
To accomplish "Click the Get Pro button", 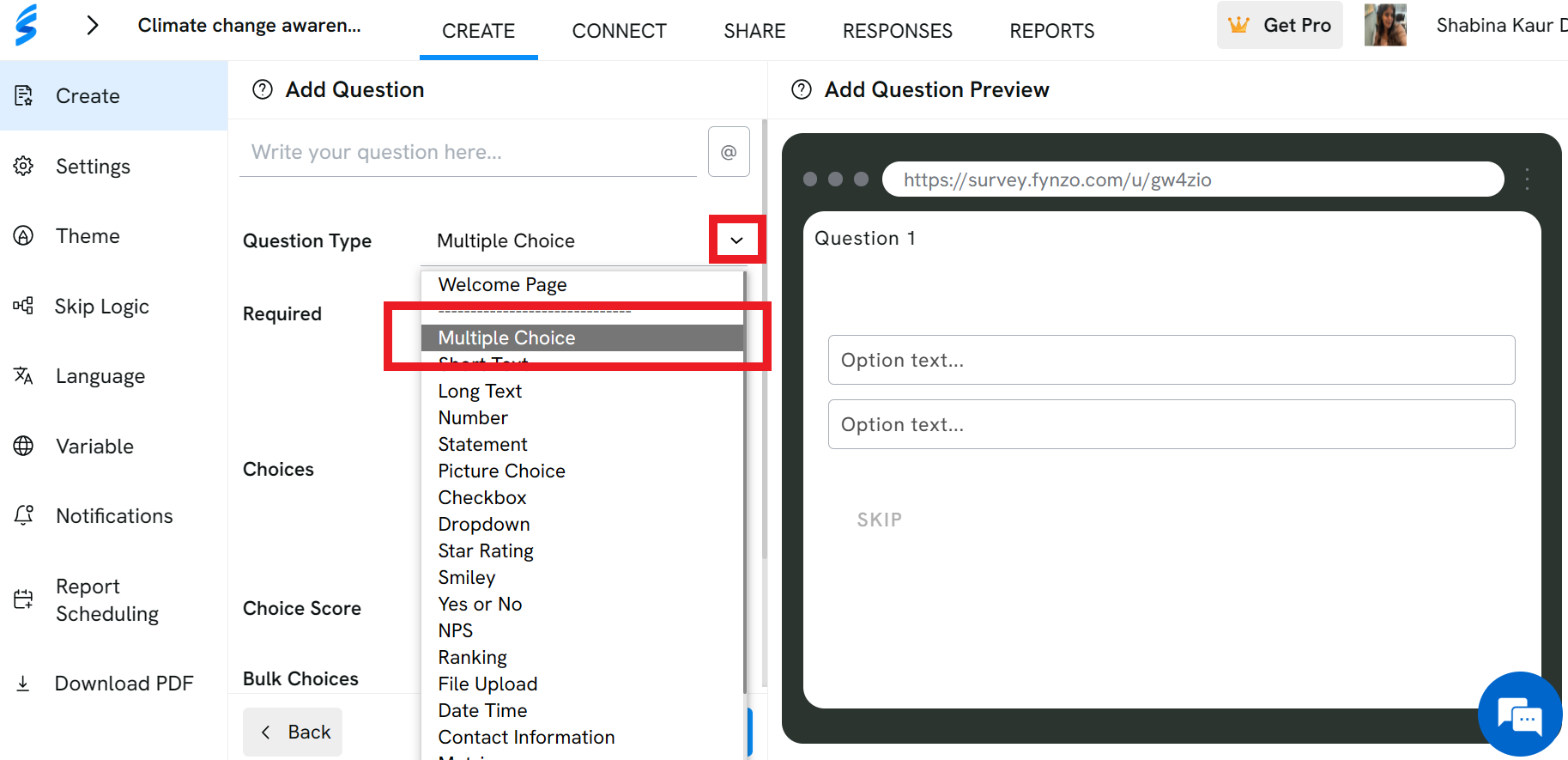I will point(1280,25).
